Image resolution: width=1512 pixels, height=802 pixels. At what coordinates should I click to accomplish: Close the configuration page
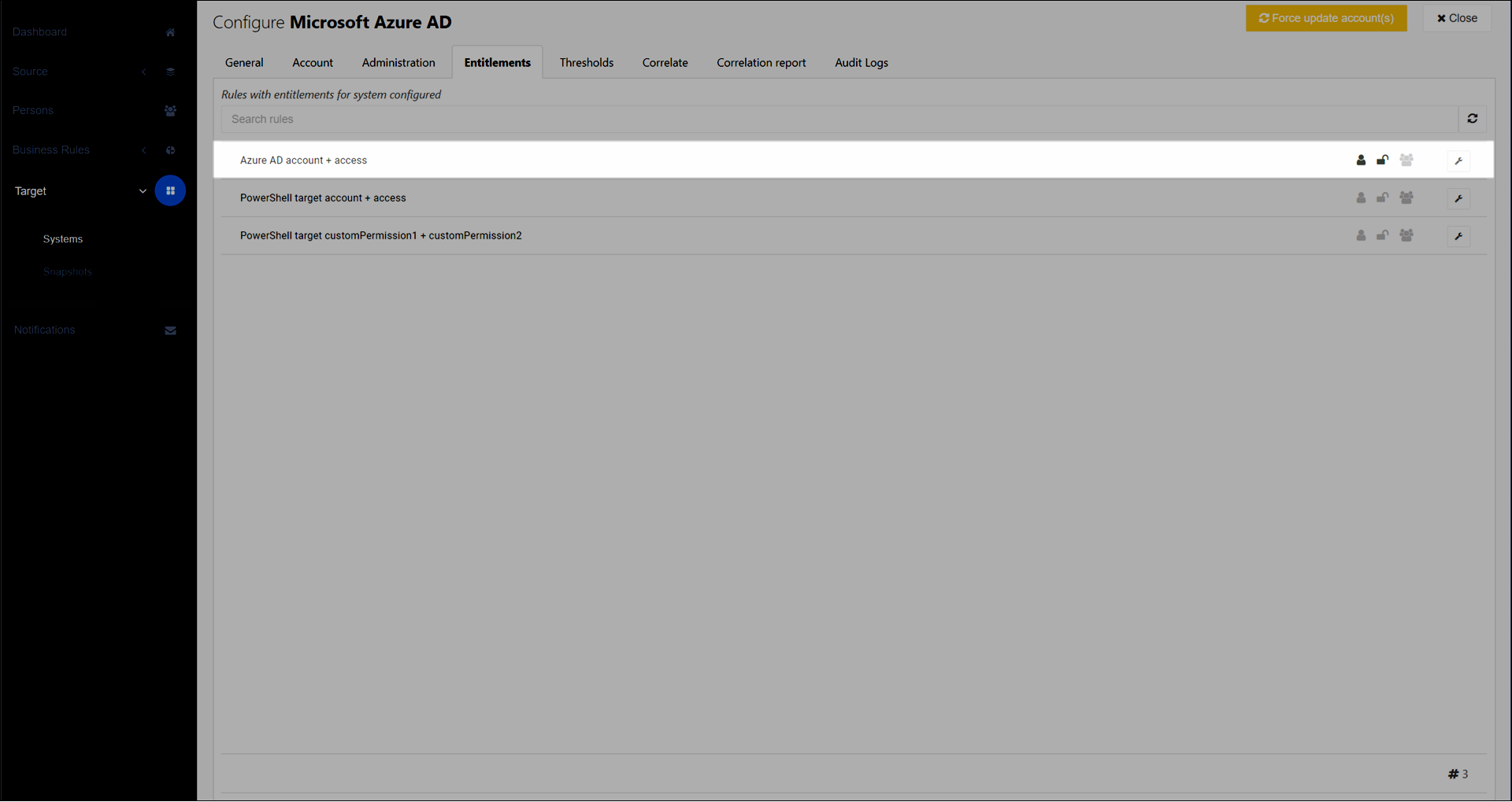(x=1457, y=18)
